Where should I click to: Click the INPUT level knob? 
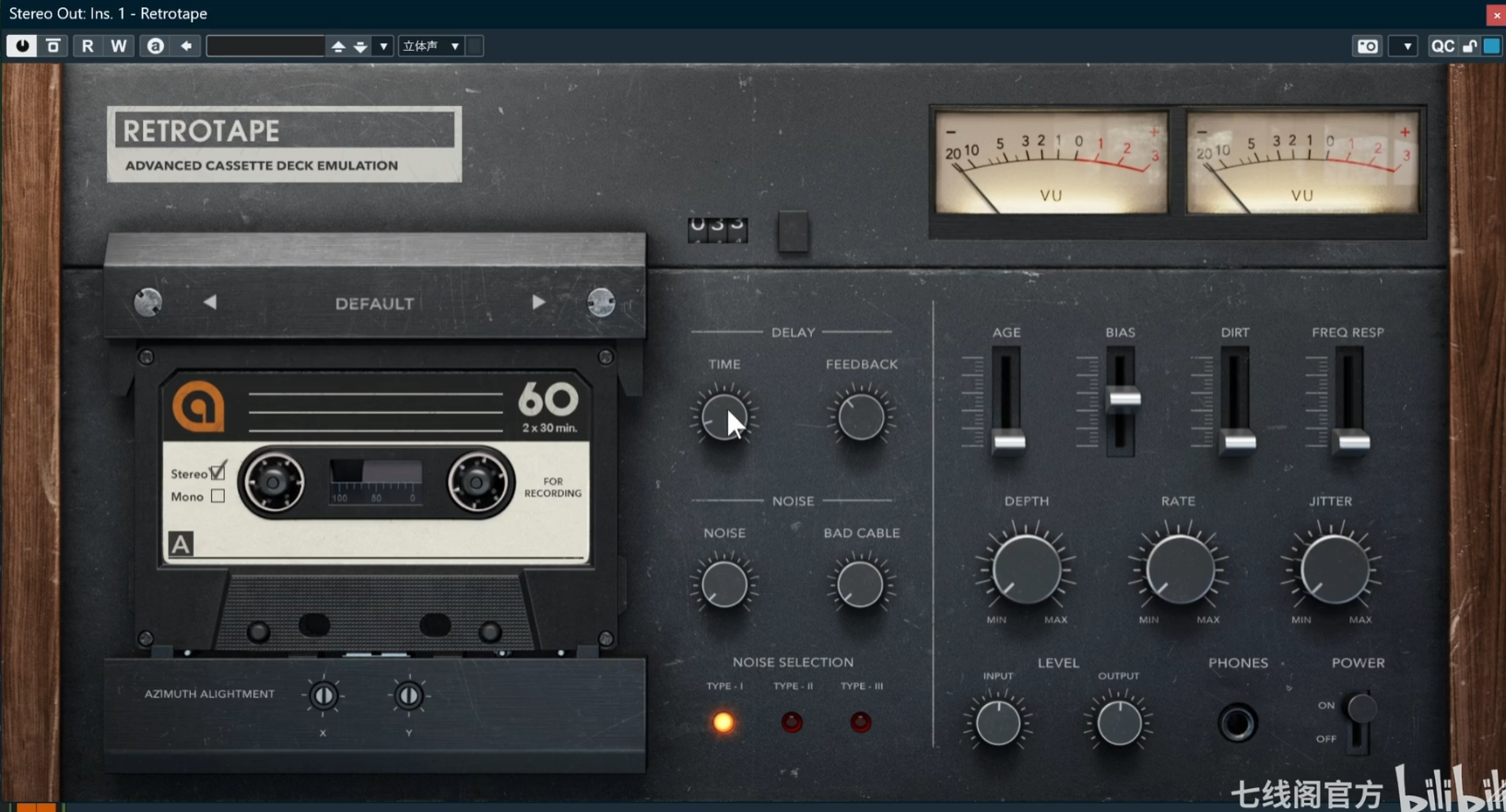point(998,723)
